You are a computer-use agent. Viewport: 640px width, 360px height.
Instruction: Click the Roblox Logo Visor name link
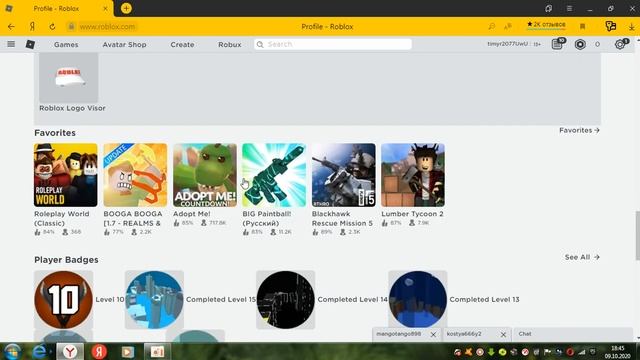click(72, 108)
